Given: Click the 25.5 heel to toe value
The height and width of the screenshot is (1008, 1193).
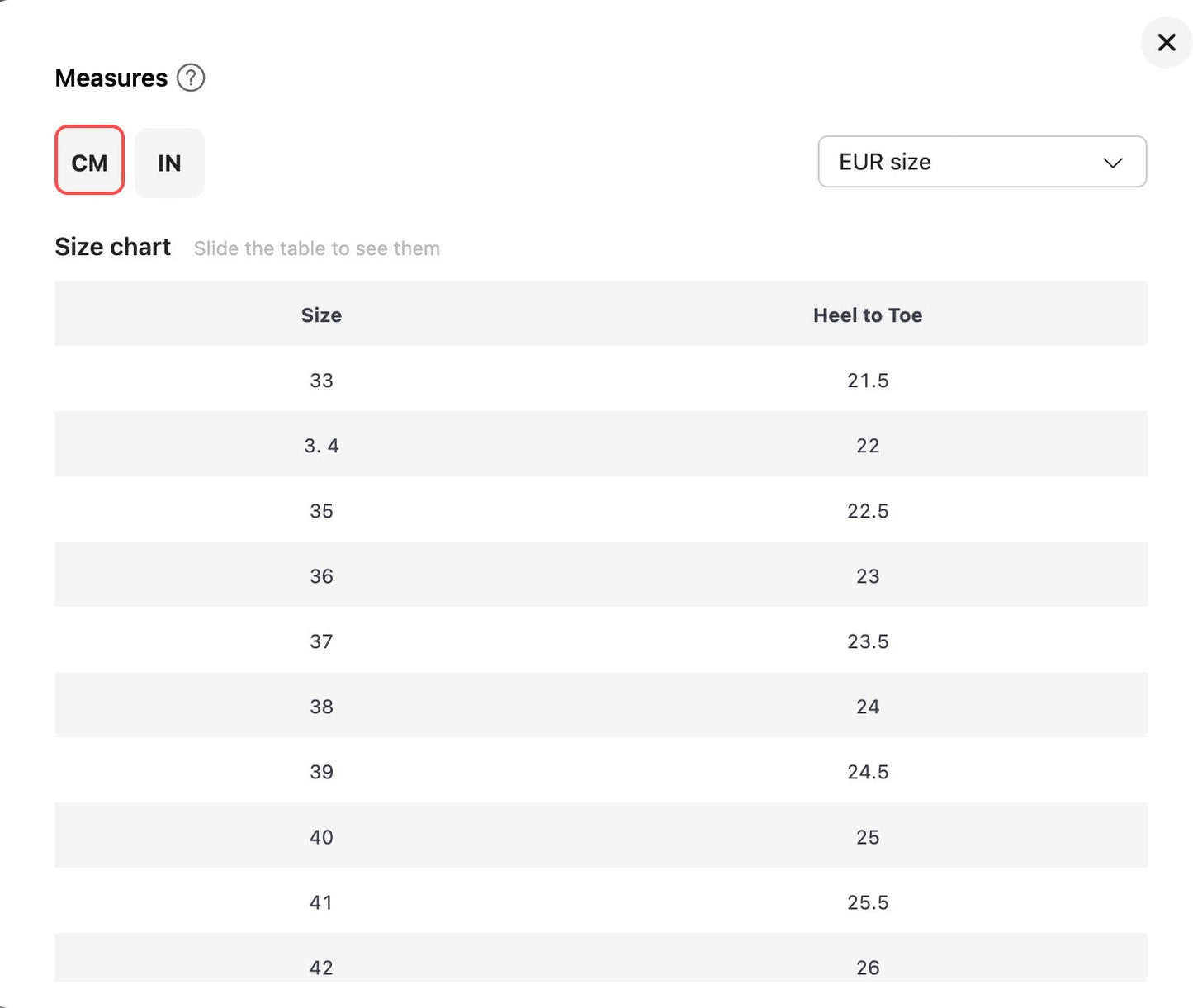Looking at the screenshot, I should tap(867, 902).
